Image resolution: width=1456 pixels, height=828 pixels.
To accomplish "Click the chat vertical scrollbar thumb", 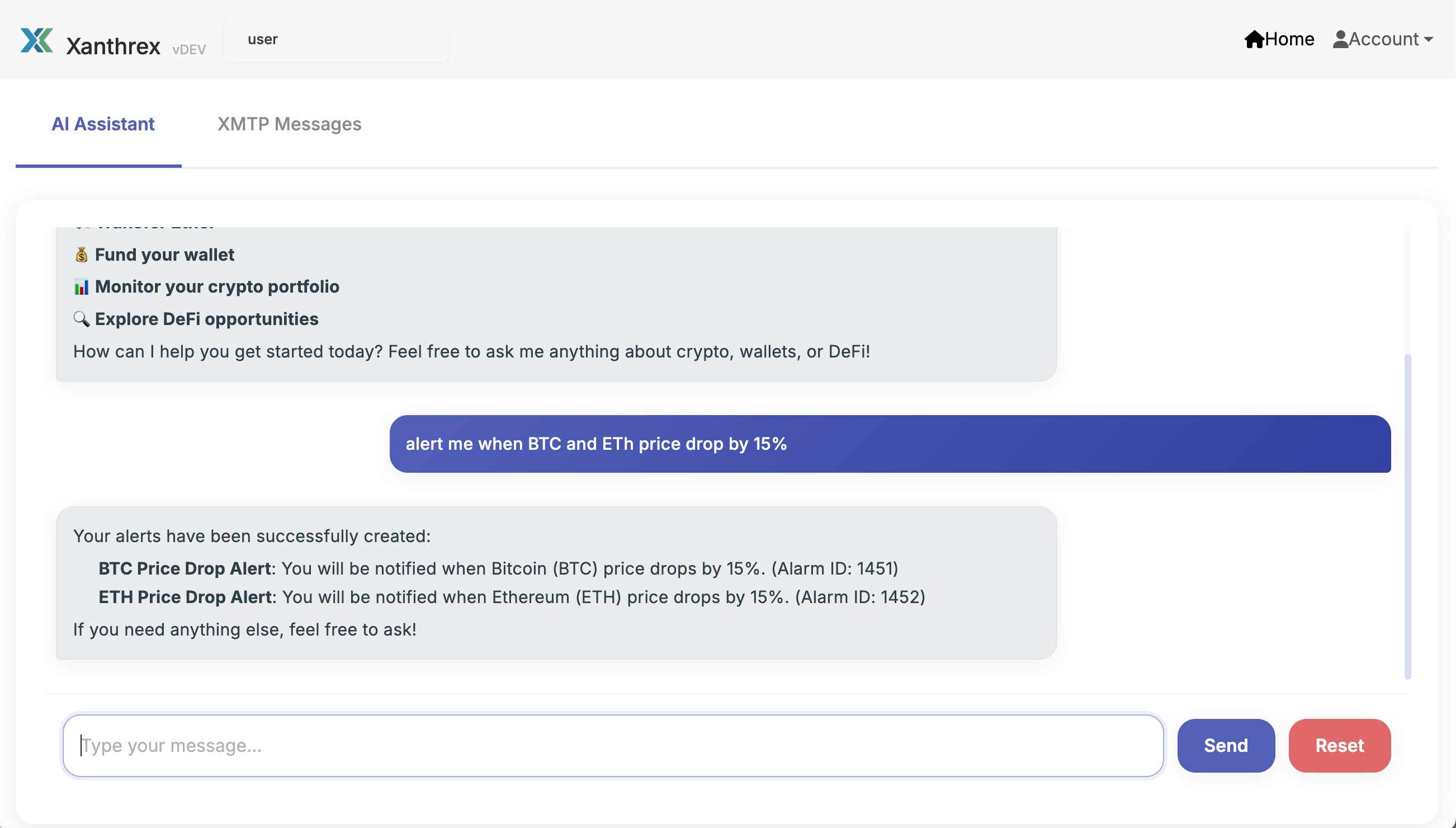I will coord(1407,516).
